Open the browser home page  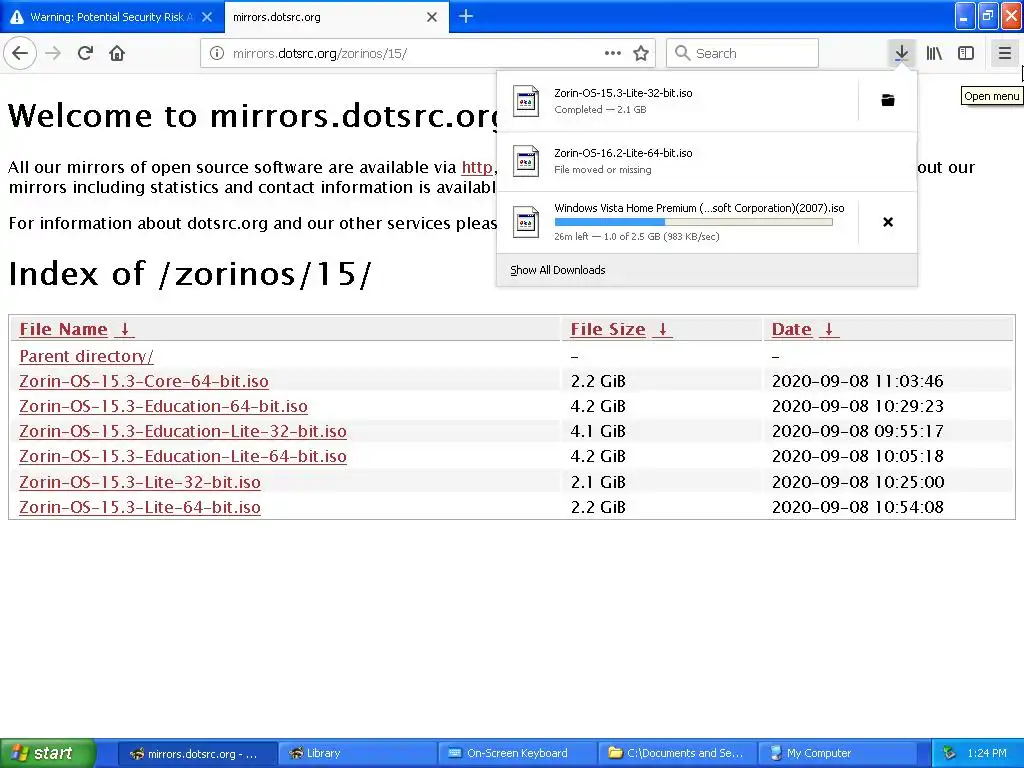pyautogui.click(x=117, y=53)
